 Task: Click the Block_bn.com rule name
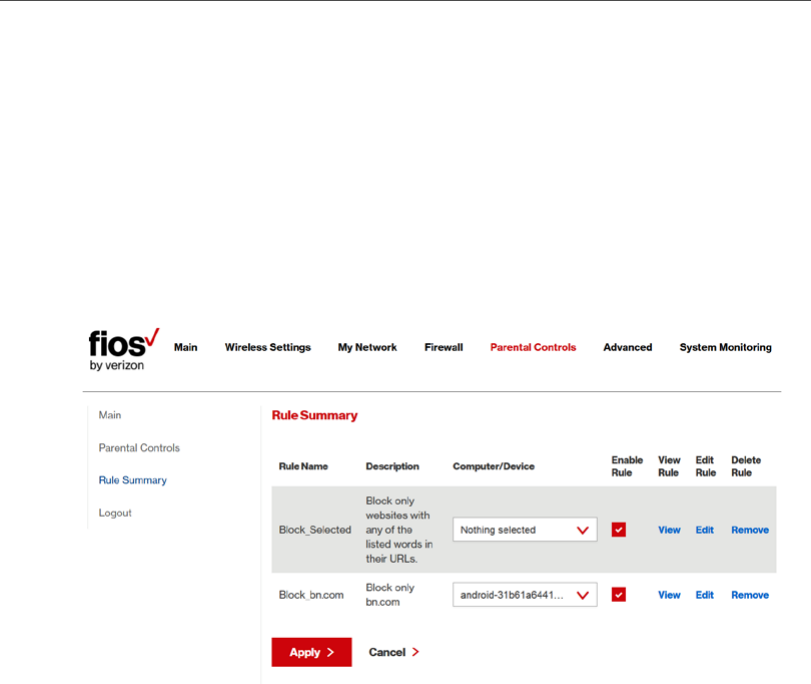(x=311, y=595)
